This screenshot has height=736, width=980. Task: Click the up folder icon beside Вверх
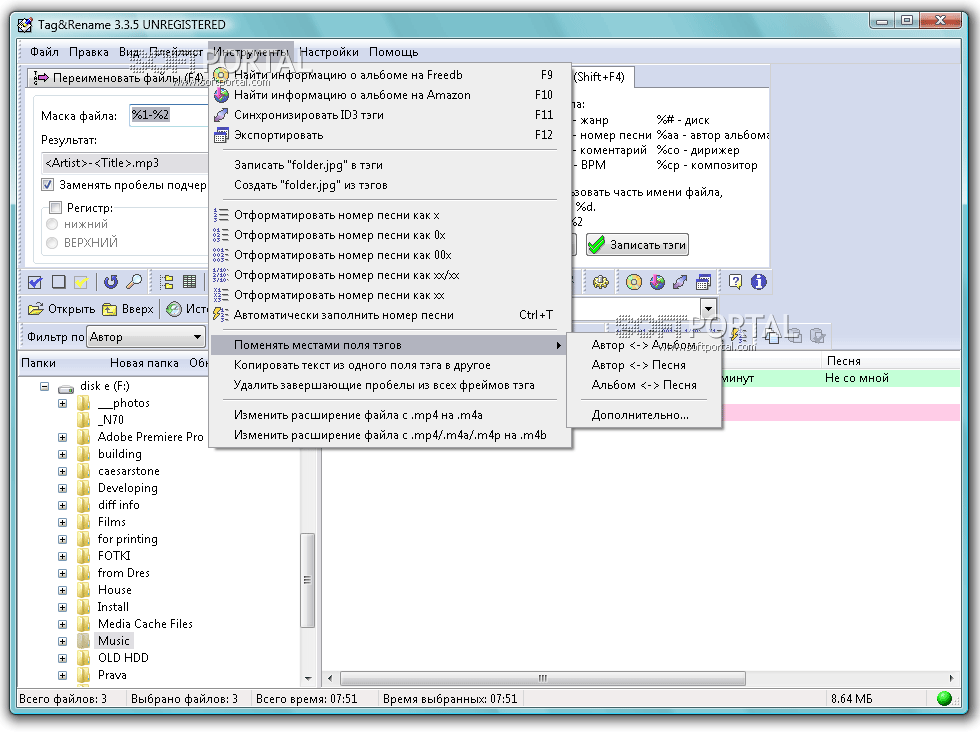109,309
